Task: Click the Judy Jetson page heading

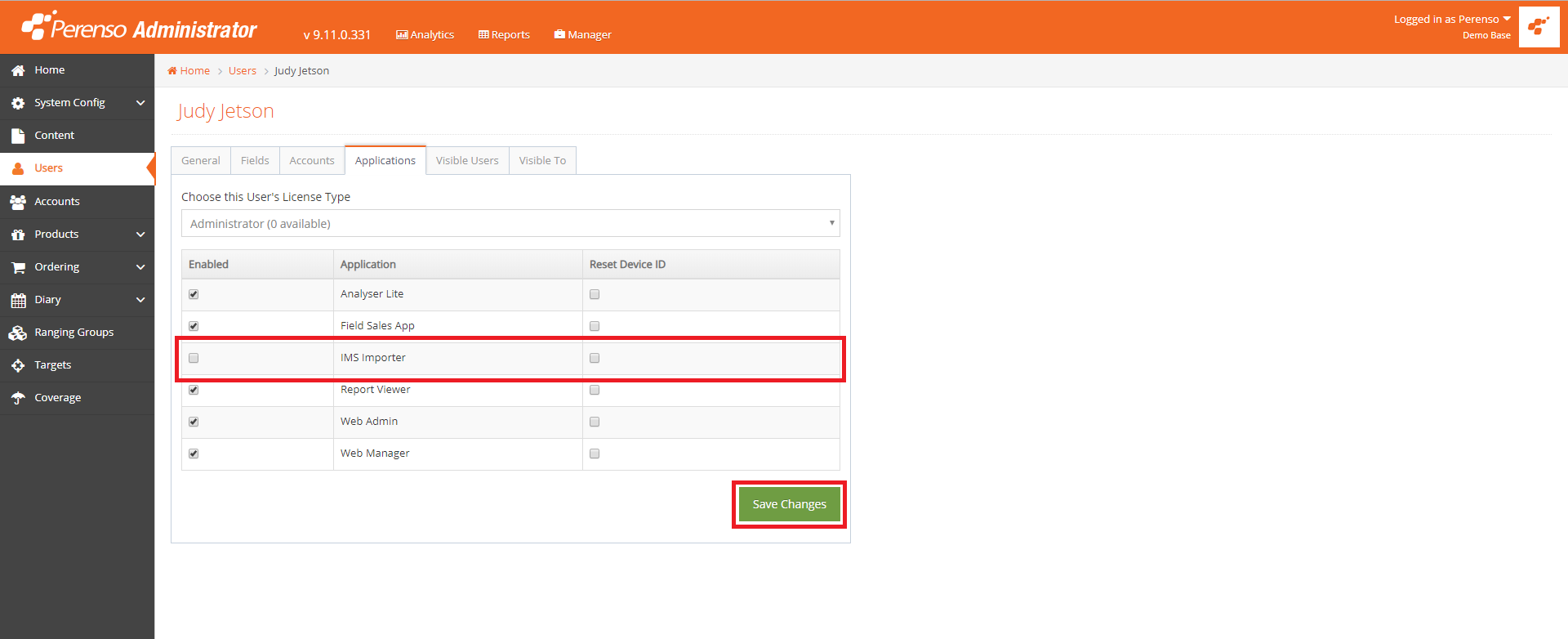Action: [x=225, y=111]
